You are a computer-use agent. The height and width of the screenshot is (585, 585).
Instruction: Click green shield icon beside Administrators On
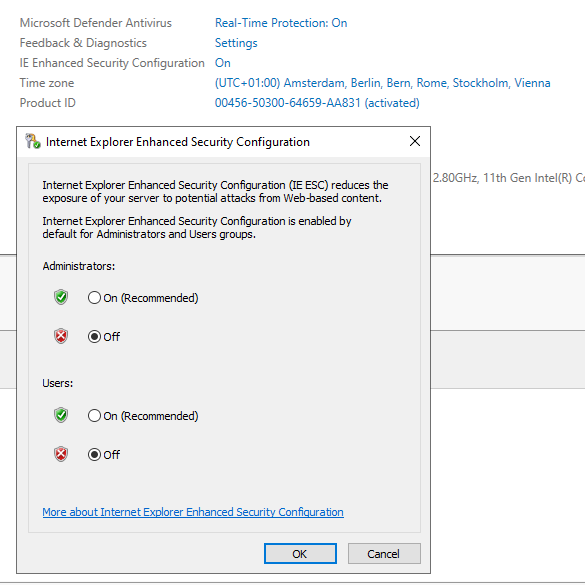61,297
